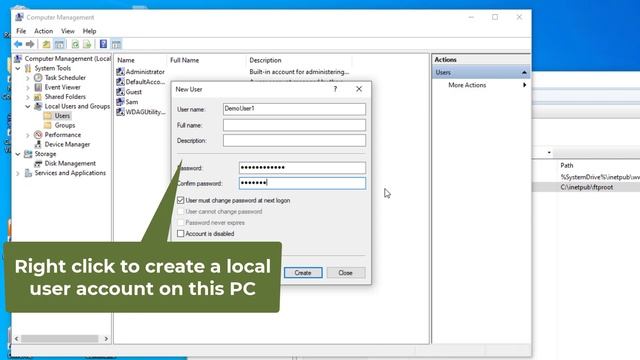
Task: Collapse the Users section in Actions pane
Action: click(524, 72)
